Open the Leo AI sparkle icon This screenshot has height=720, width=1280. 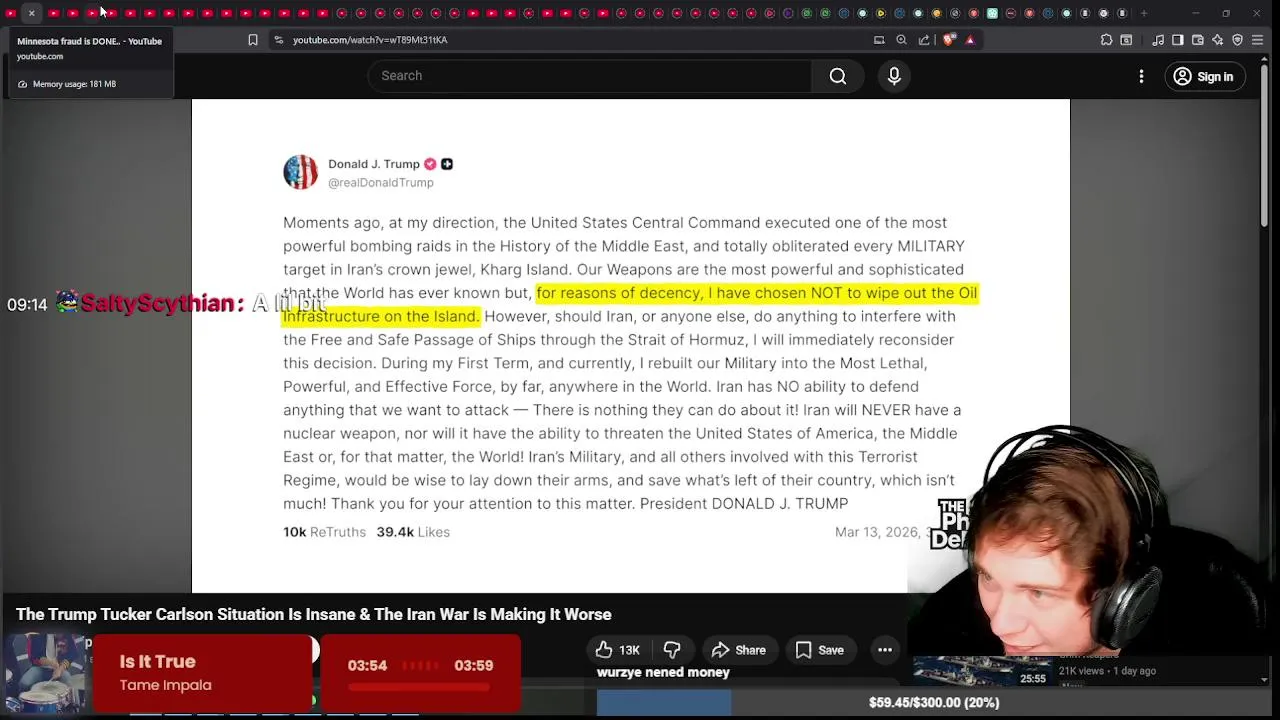(x=1218, y=40)
